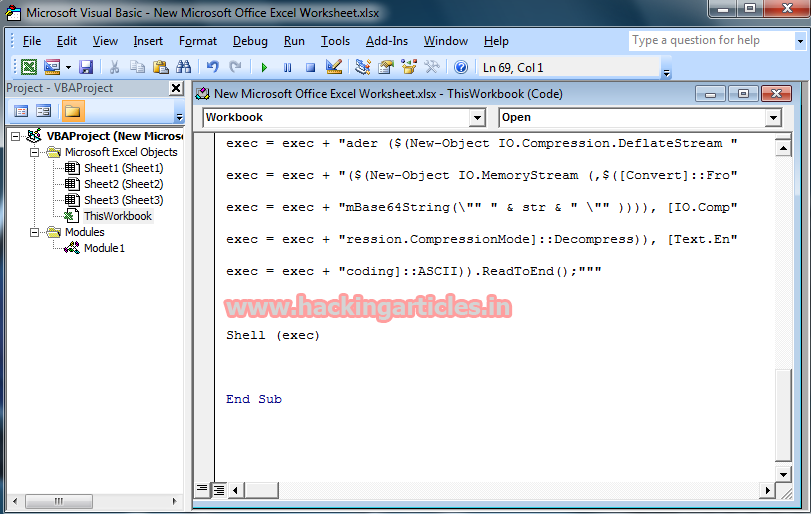Open the Tools menu
The image size is (811, 514).
tap(335, 41)
